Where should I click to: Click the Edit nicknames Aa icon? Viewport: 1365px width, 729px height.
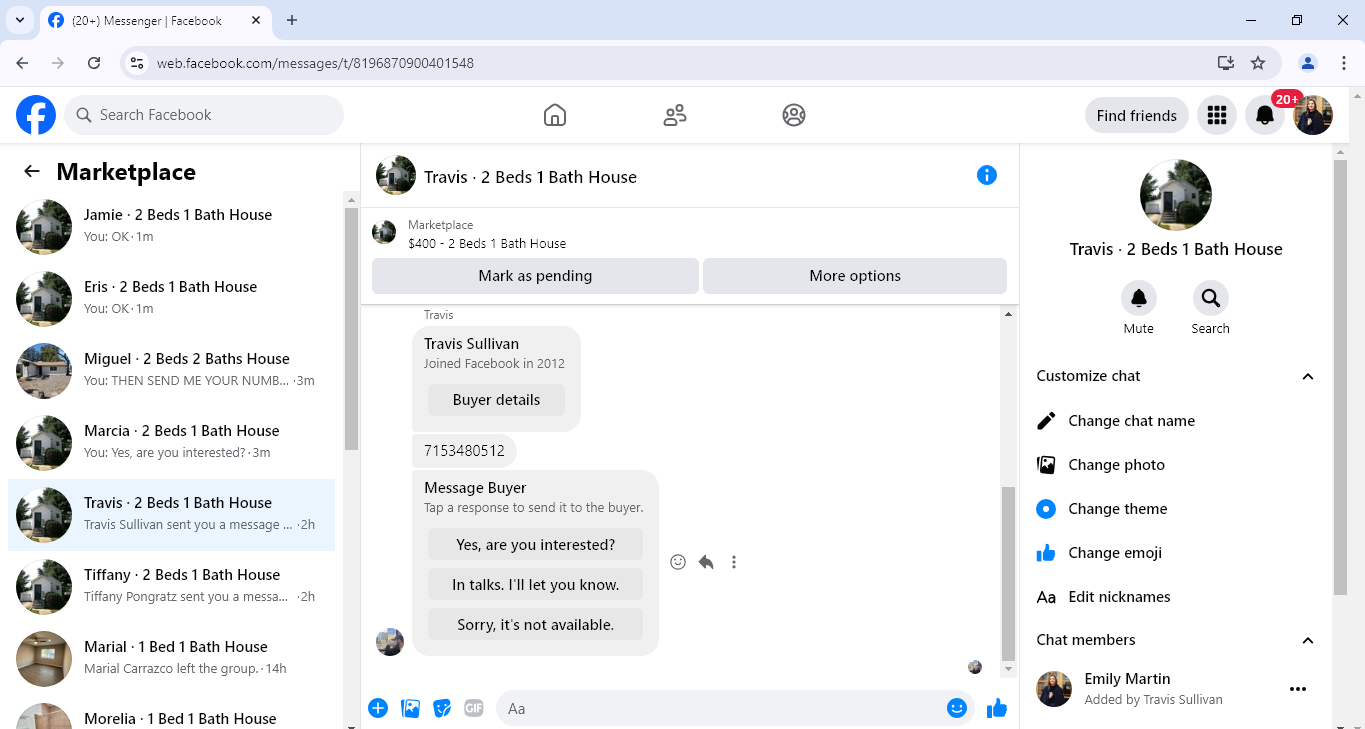[1046, 597]
